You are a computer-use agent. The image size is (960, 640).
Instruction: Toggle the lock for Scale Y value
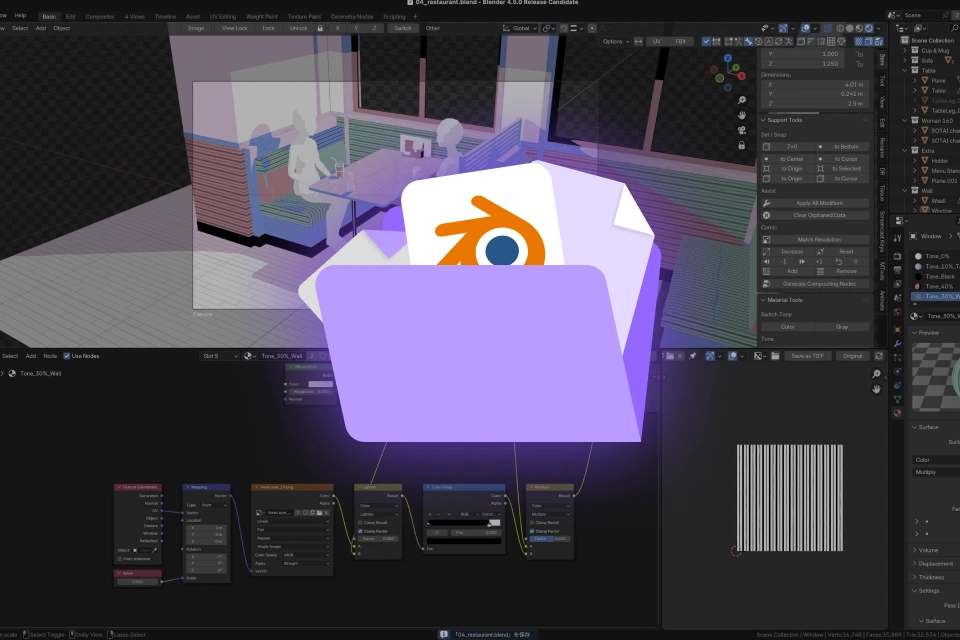(x=860, y=54)
